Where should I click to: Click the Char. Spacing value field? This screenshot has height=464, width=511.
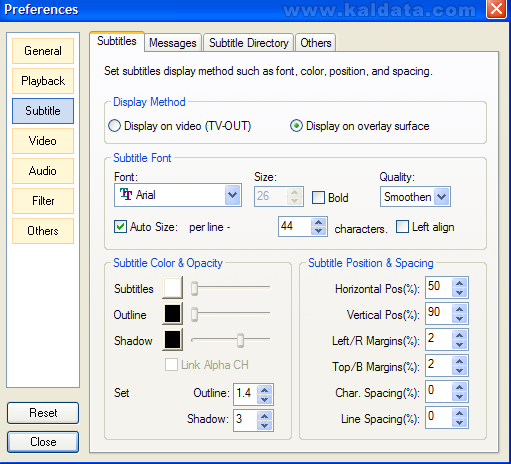coord(439,391)
